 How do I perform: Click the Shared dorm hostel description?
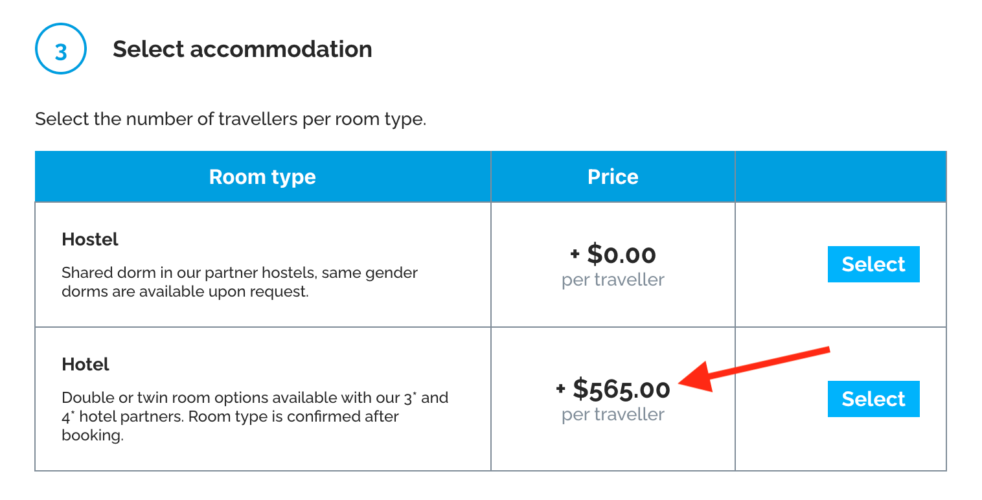tap(239, 282)
